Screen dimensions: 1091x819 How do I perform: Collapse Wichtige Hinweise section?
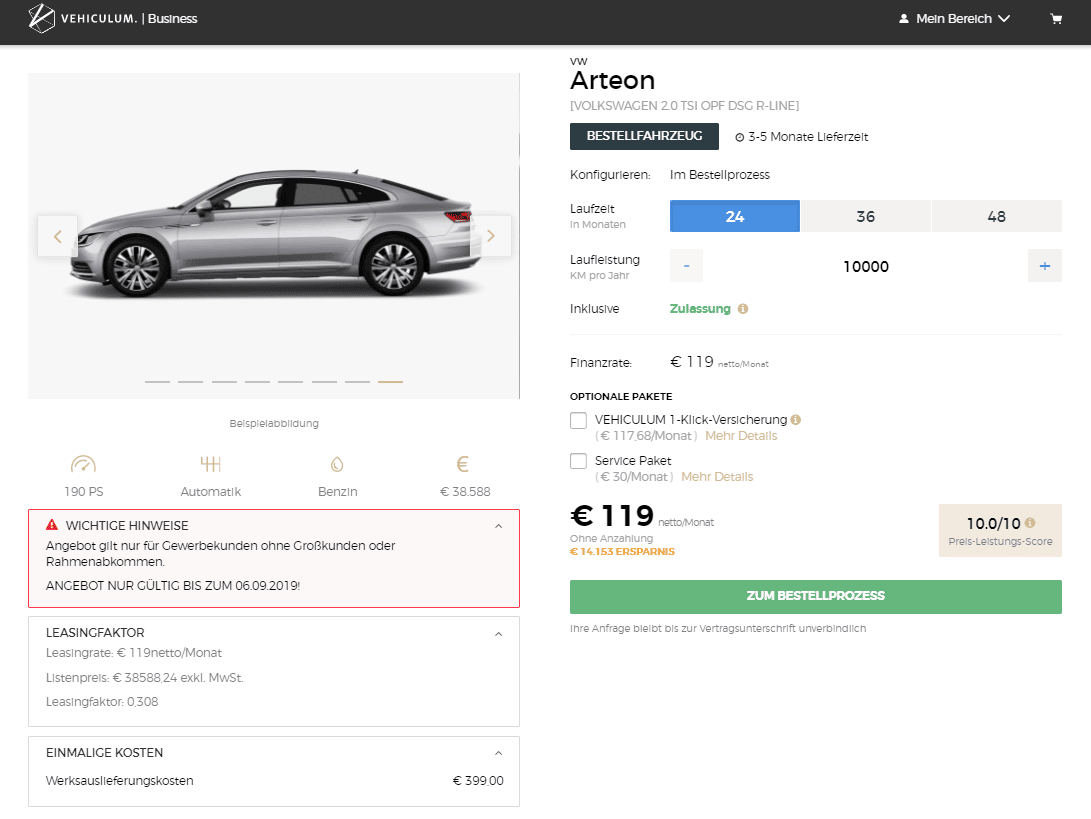[498, 526]
